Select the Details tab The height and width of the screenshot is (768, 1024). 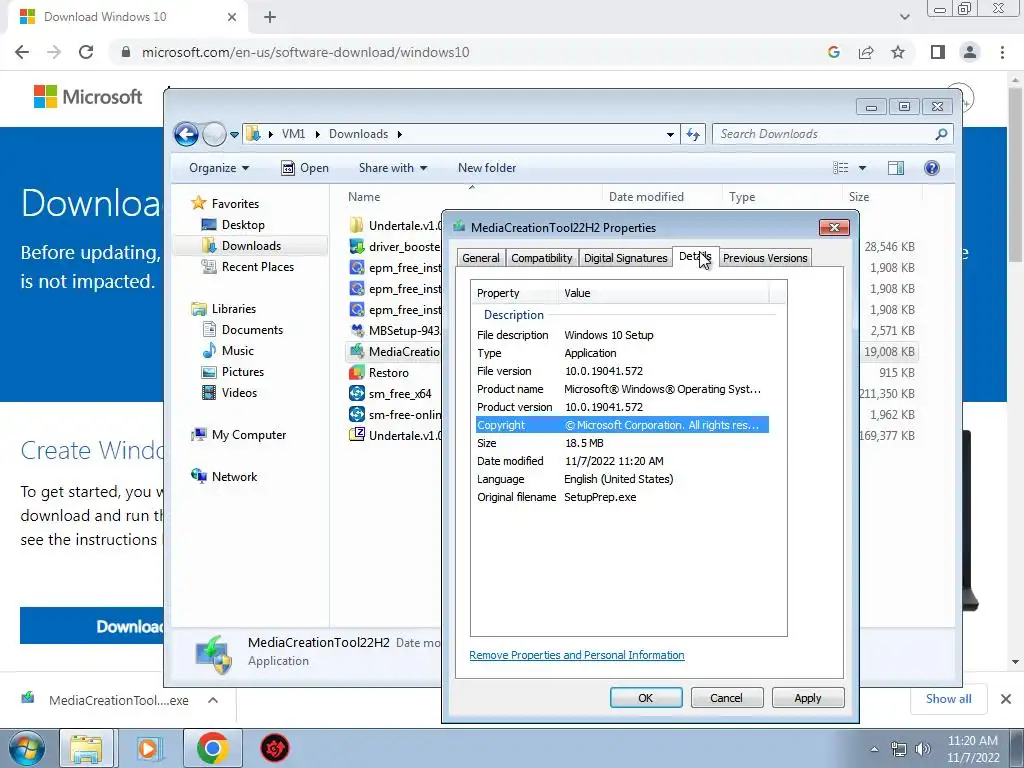click(x=696, y=257)
